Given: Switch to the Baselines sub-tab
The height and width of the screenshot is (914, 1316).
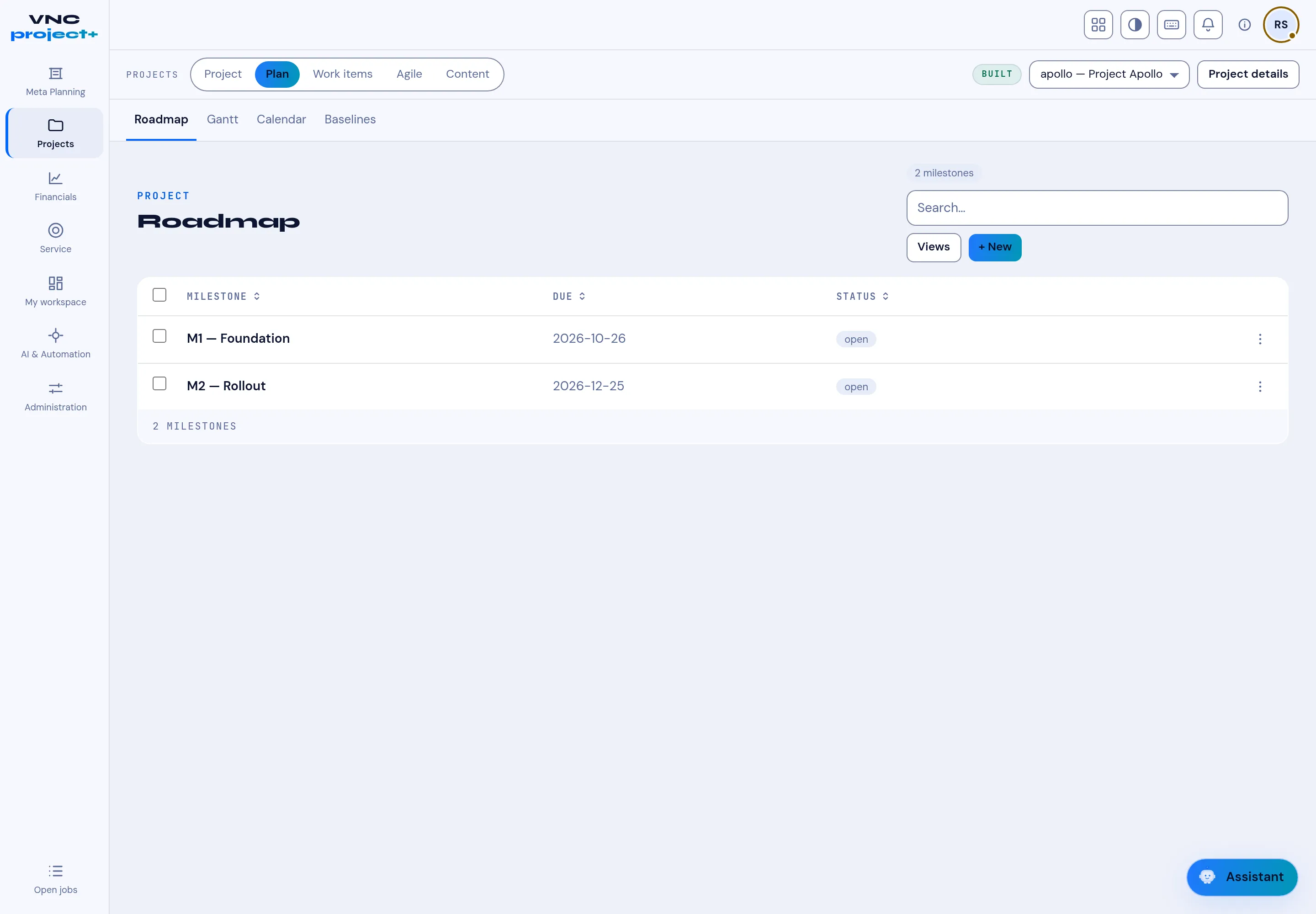Looking at the screenshot, I should pos(350,120).
